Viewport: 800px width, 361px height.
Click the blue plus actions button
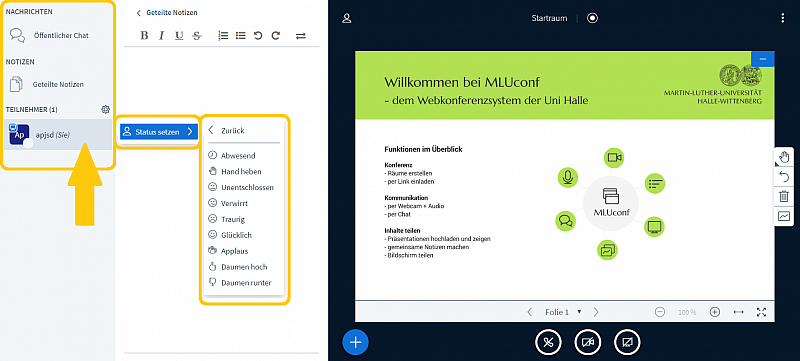356,342
